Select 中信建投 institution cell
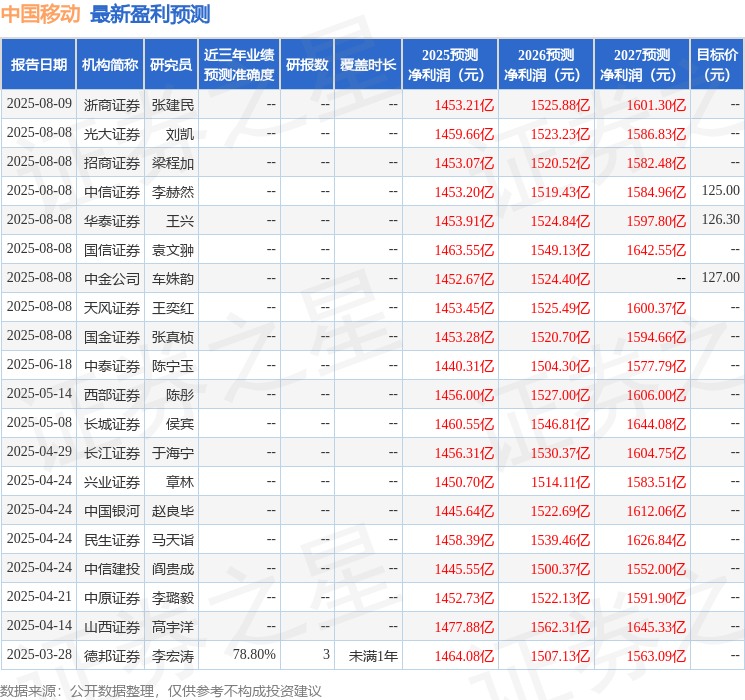This screenshot has height=700, width=745. (112, 569)
